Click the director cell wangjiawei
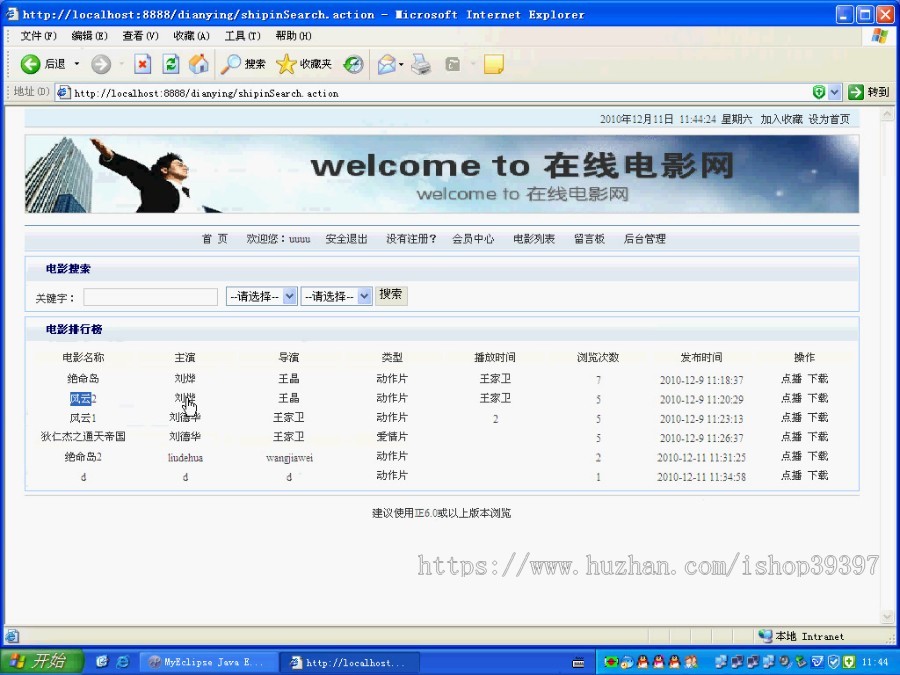900x675 pixels. 289,458
